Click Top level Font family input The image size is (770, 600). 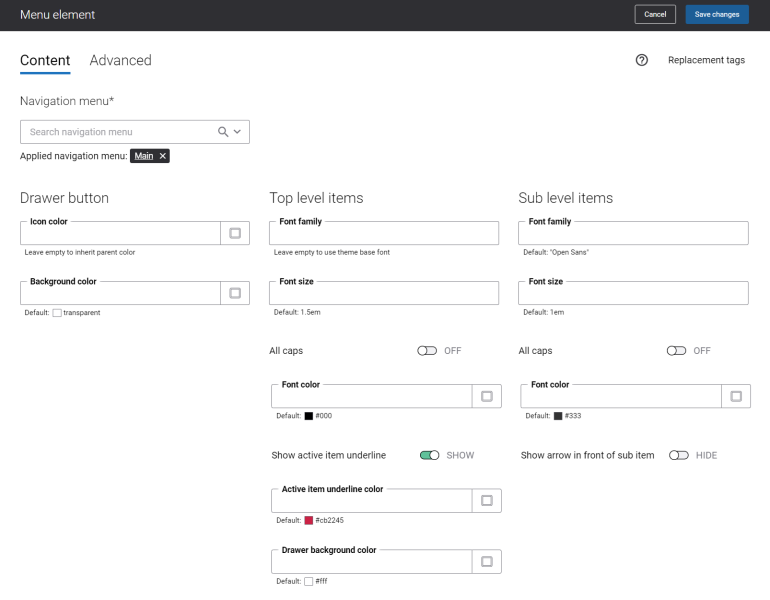coord(384,234)
